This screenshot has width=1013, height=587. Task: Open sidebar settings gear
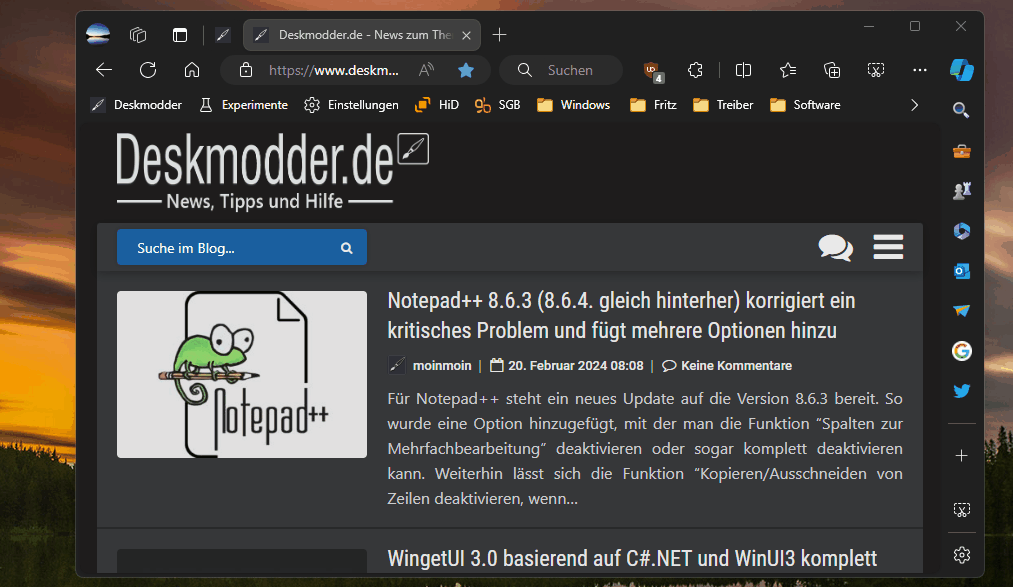pos(961,555)
